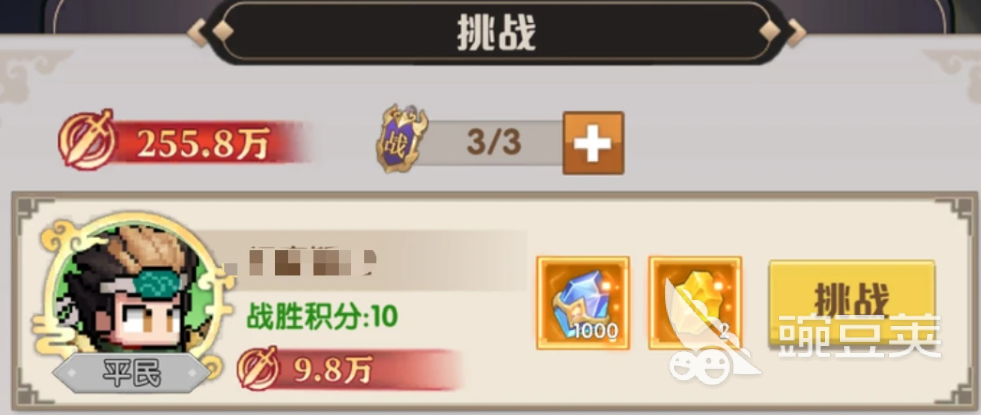The width and height of the screenshot is (981, 415).
Task: Tap the yellow 挑战 challenge button
Action: (x=851, y=302)
